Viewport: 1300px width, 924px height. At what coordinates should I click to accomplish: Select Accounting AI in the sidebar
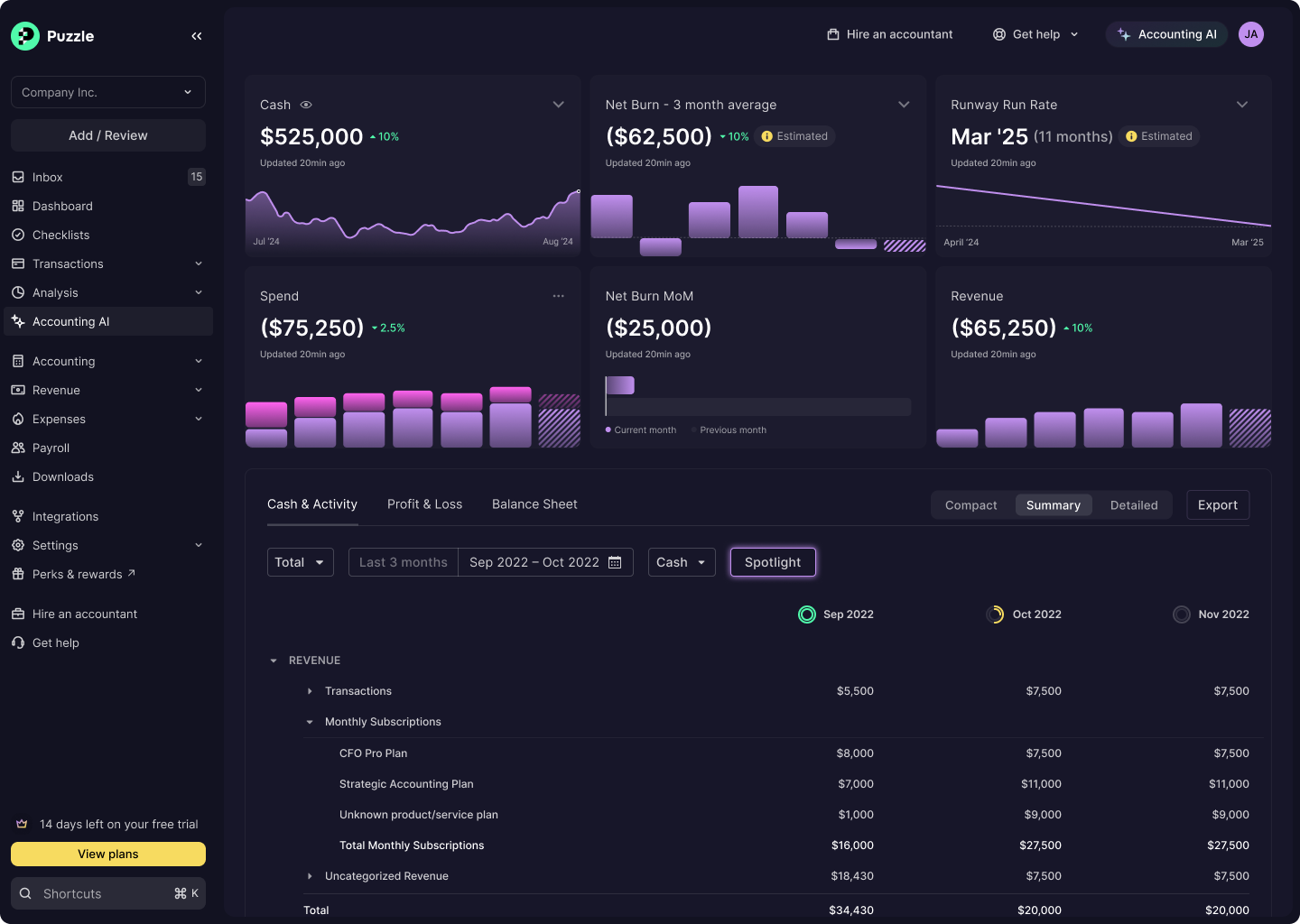coord(71,321)
